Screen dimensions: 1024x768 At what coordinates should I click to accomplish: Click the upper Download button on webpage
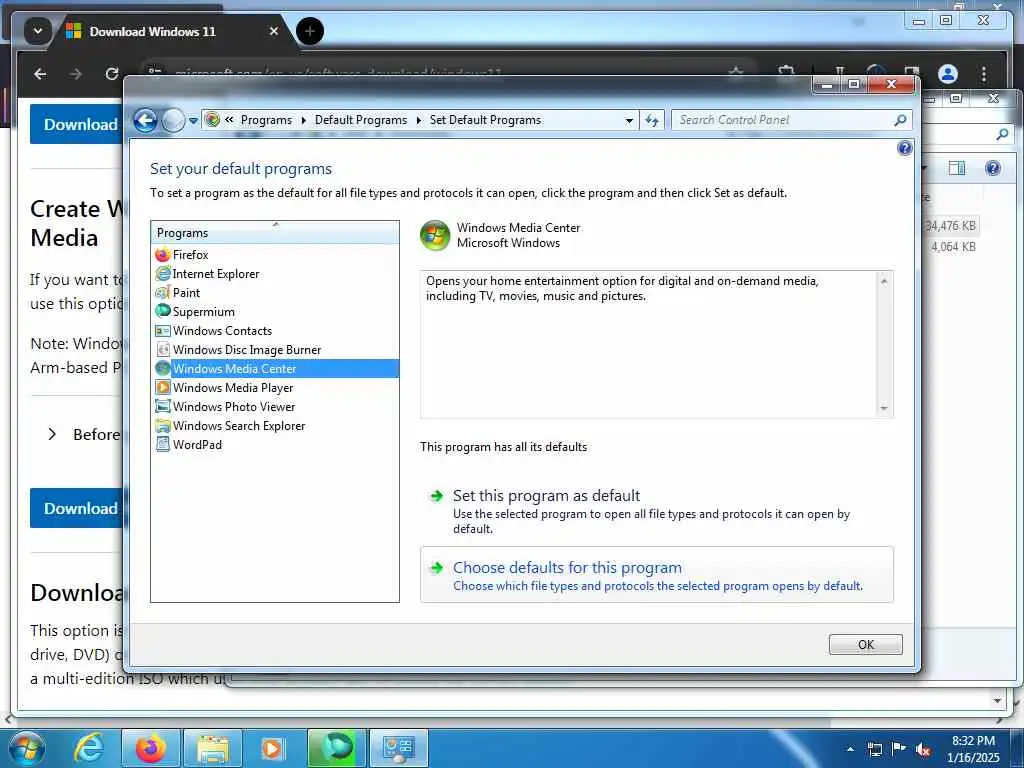click(77, 124)
